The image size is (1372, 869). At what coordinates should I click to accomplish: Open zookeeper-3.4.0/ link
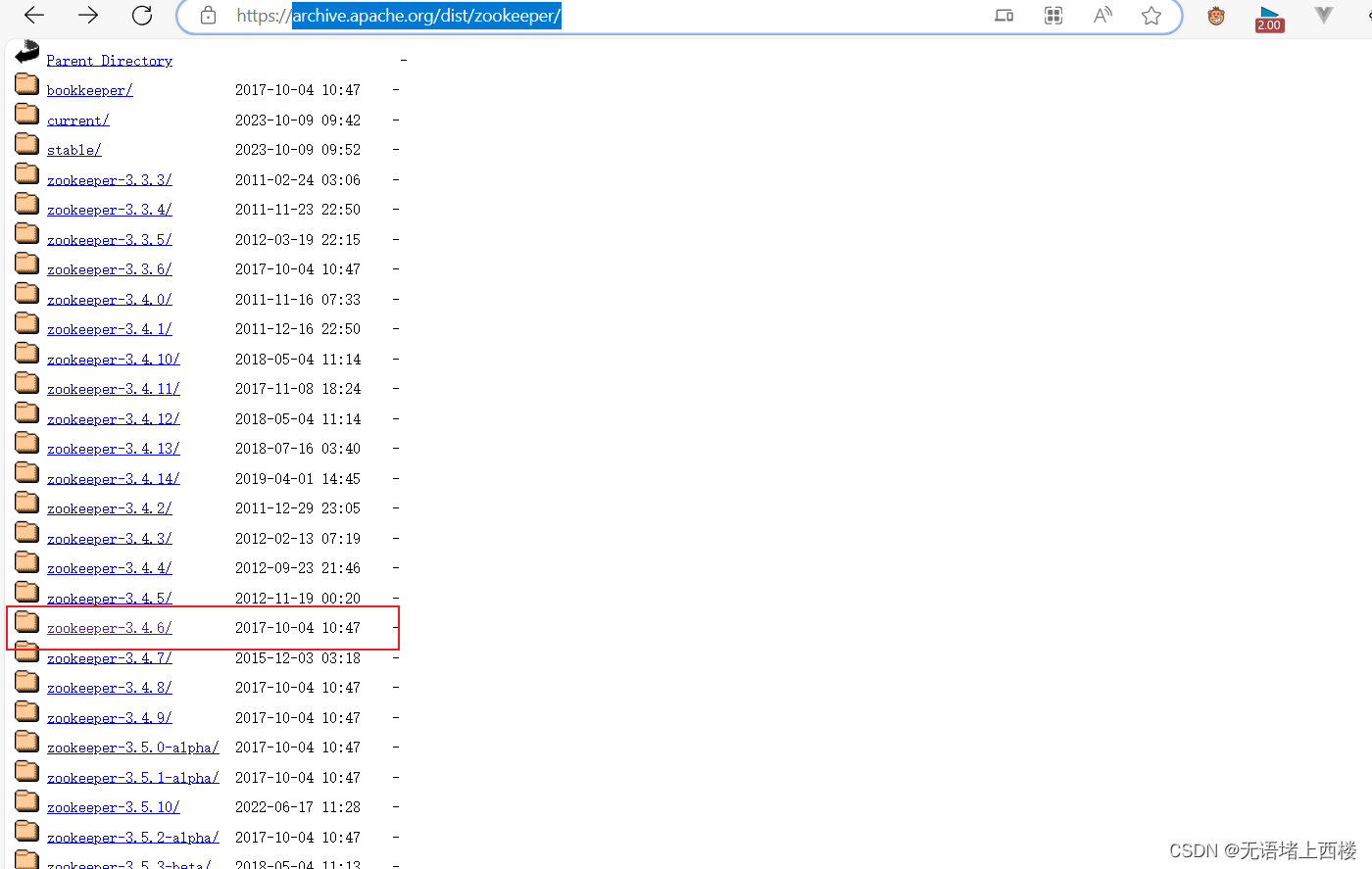(110, 300)
